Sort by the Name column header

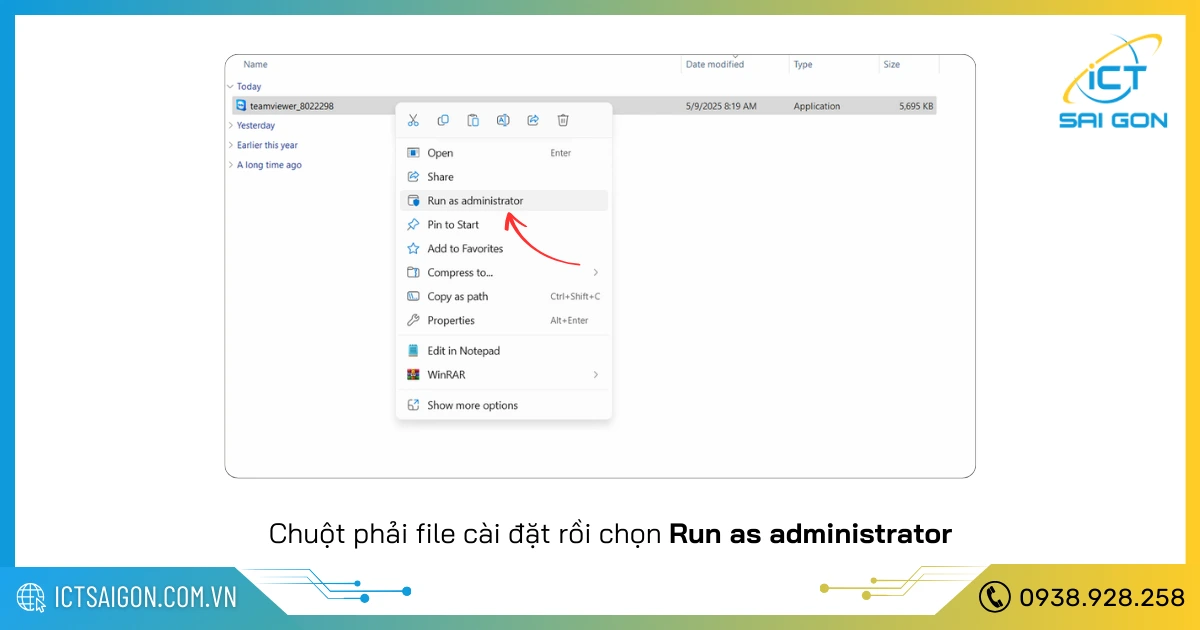tap(255, 65)
